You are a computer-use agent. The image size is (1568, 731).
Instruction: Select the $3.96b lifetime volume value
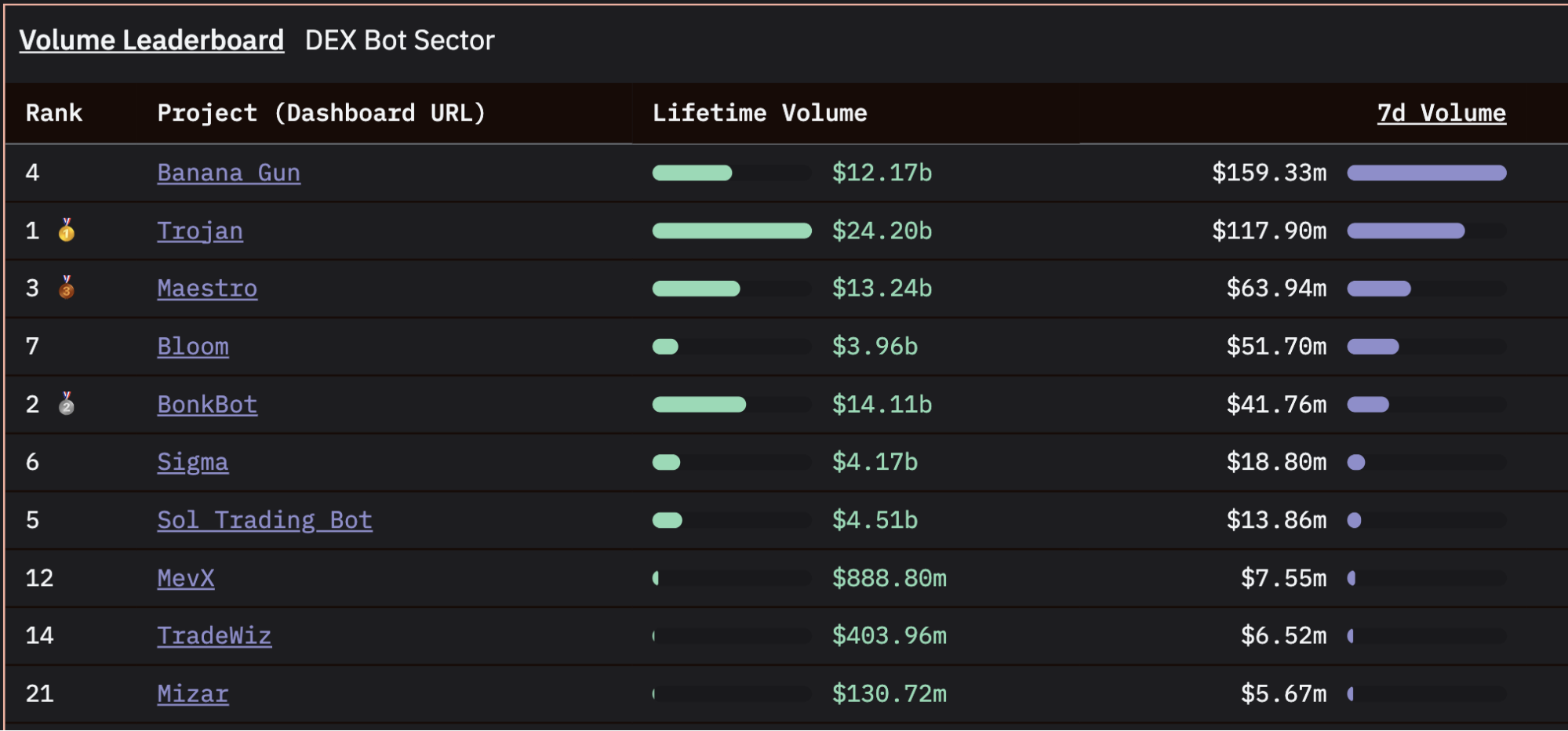(x=875, y=346)
